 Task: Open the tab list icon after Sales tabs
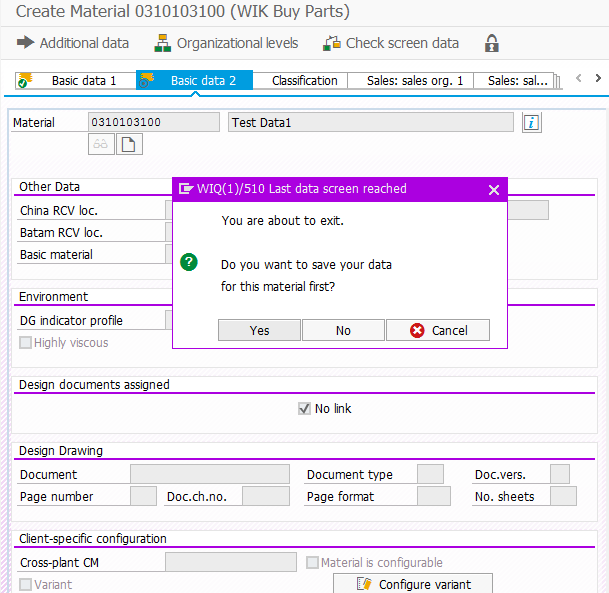click(x=557, y=81)
